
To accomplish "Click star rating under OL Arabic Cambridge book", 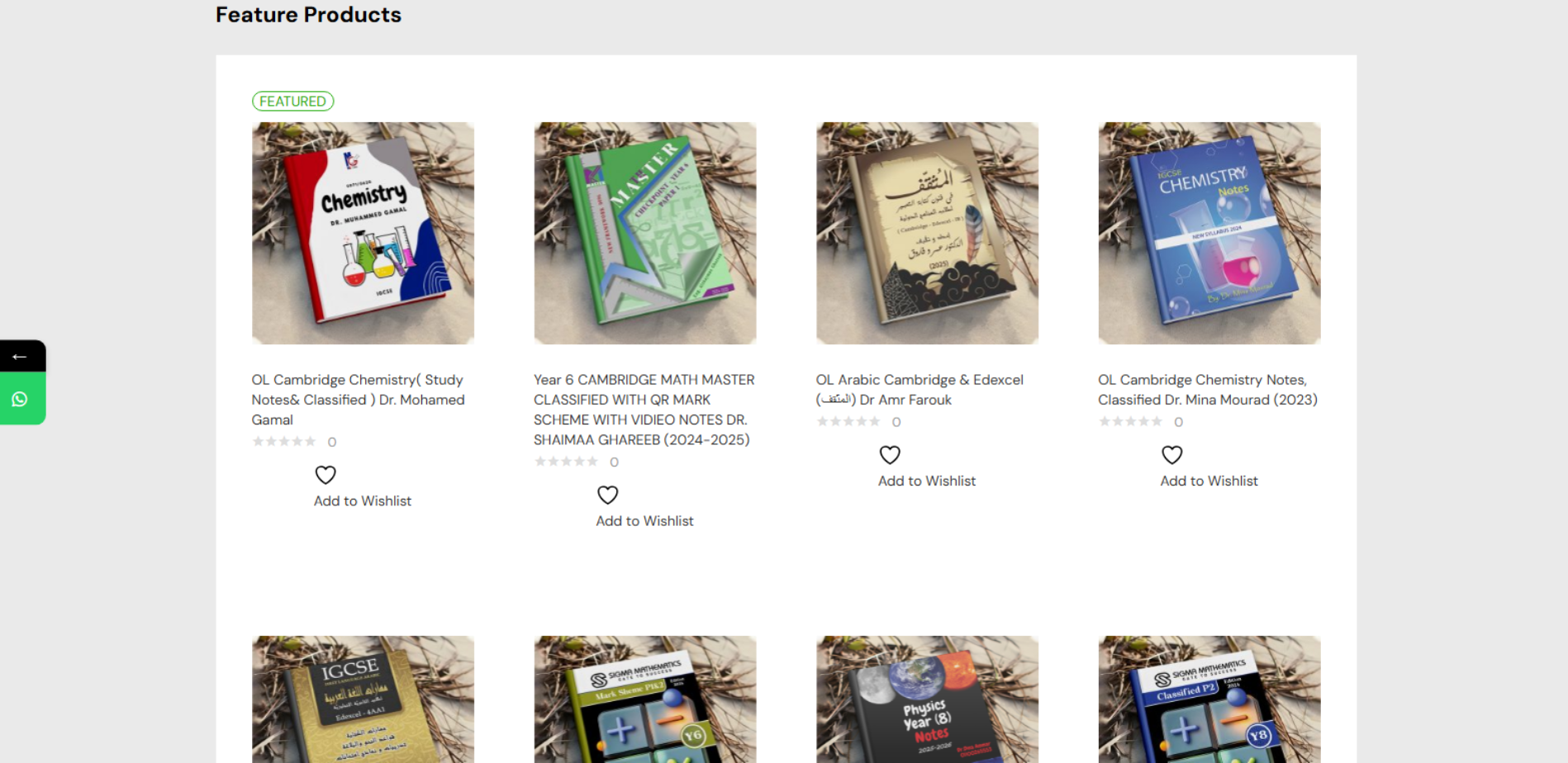I will [x=848, y=421].
